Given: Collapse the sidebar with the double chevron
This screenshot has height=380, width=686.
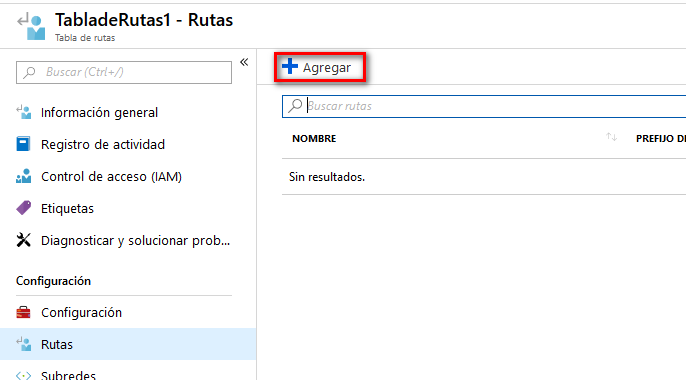Looking at the screenshot, I should point(244,62).
